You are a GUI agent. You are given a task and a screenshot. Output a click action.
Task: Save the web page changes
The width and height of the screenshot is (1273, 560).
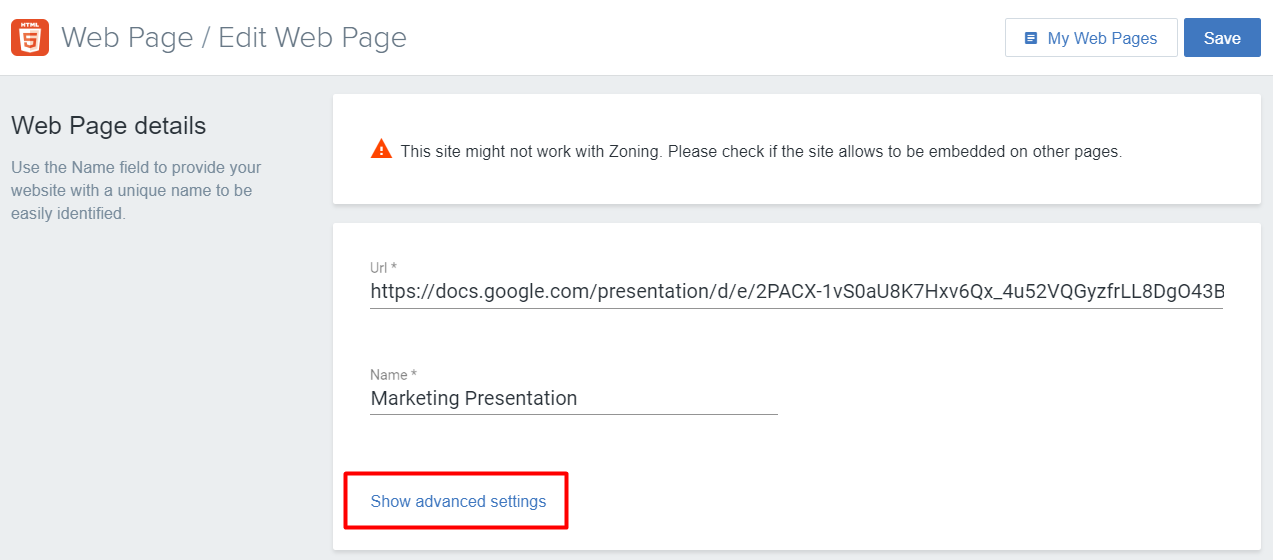point(1222,38)
